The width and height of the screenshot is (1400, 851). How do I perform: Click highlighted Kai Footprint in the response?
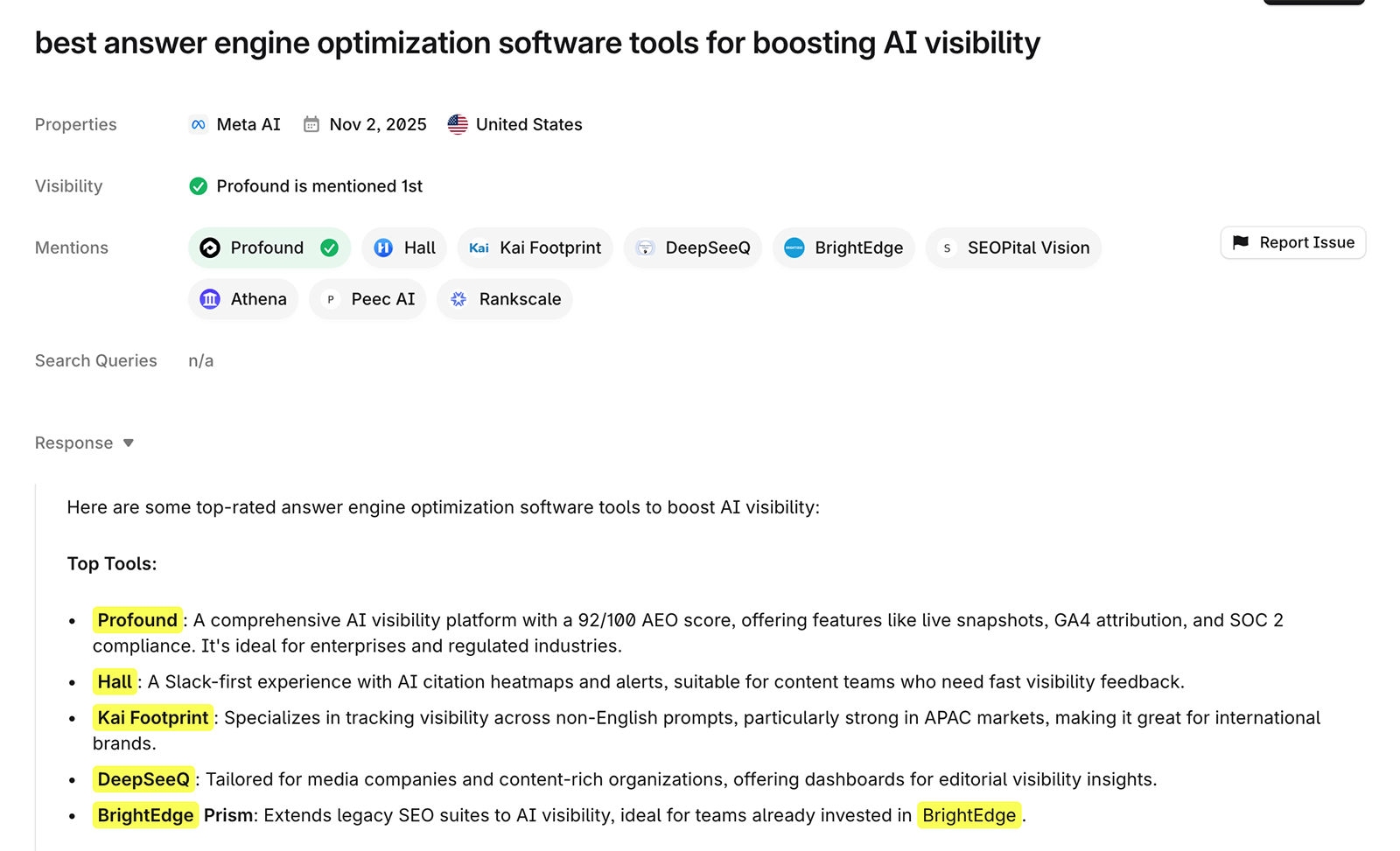tap(153, 717)
